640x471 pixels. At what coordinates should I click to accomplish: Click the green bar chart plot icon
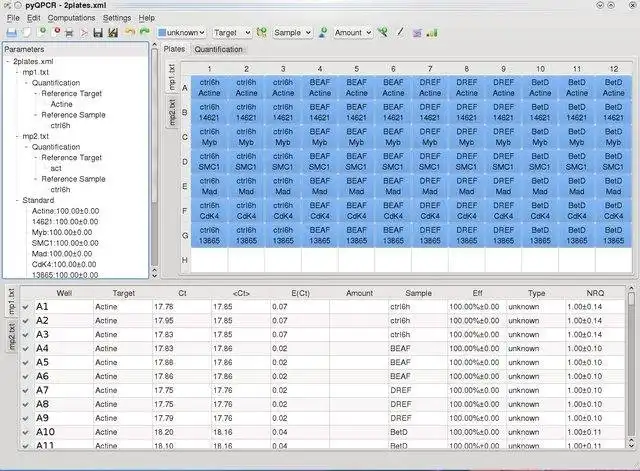(x=432, y=33)
